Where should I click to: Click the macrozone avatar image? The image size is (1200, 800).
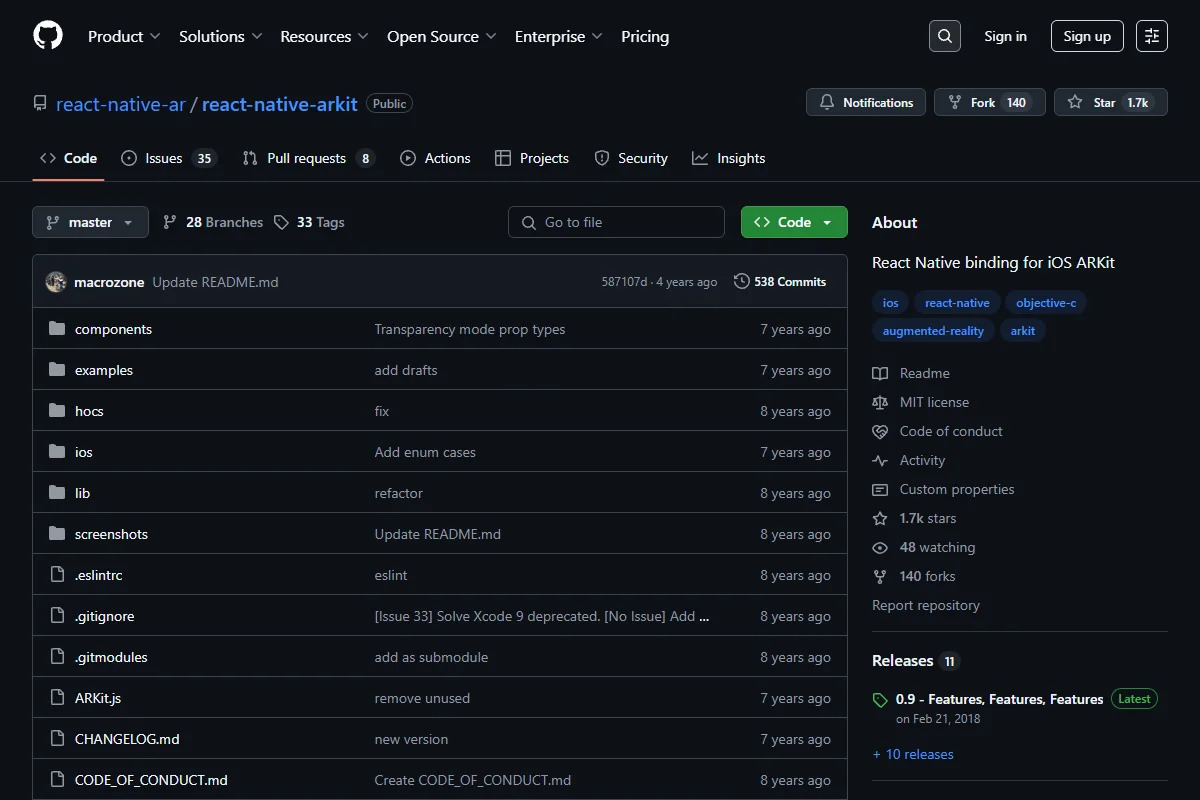[x=56, y=282]
